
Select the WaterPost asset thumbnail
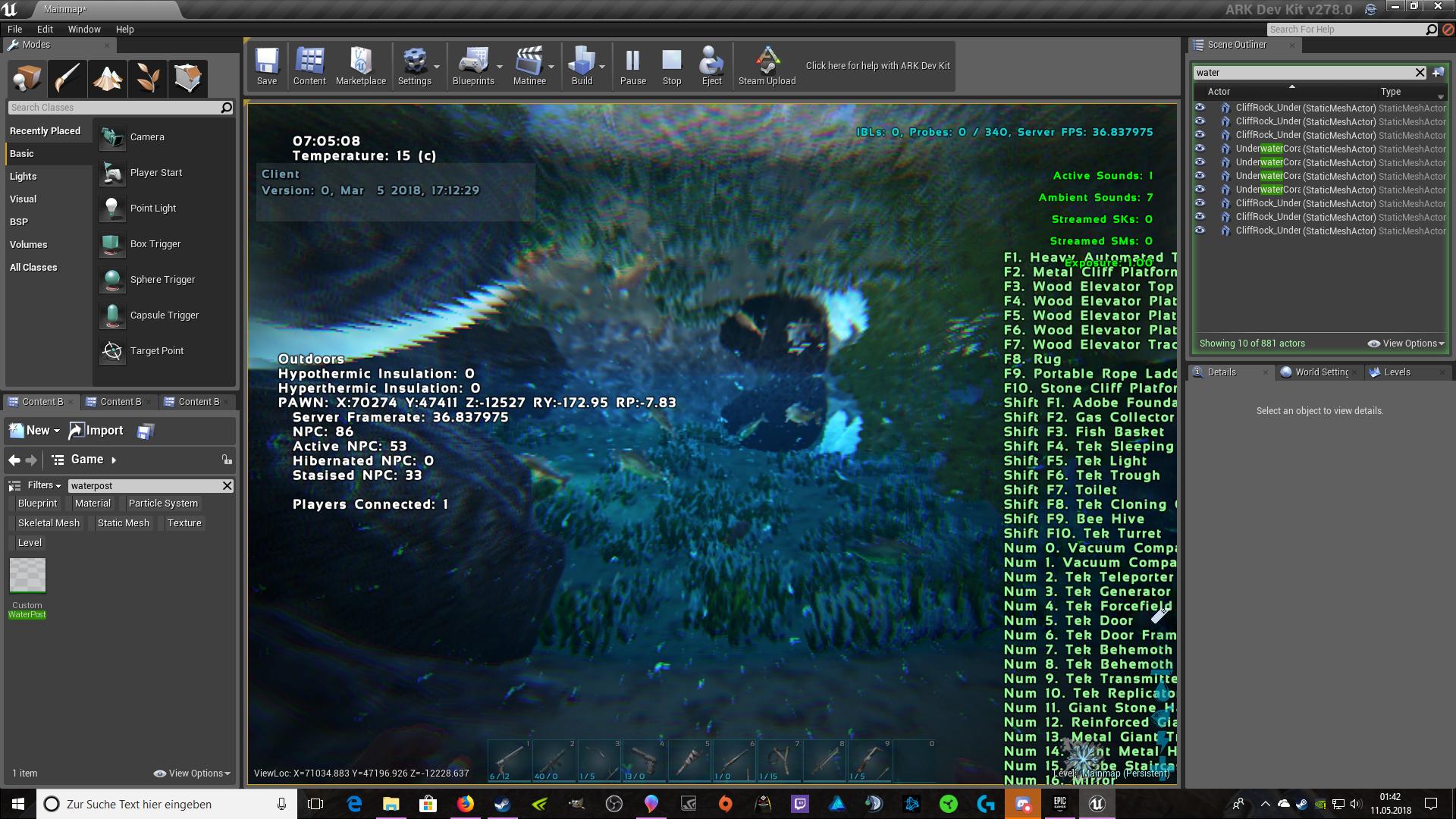point(27,576)
